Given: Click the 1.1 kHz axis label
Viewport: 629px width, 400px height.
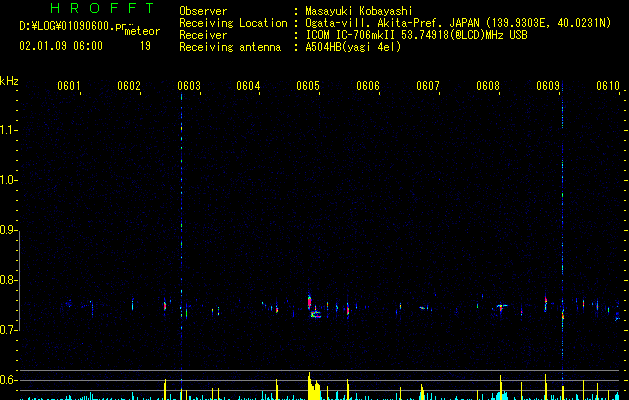Looking at the screenshot, I should (8, 130).
